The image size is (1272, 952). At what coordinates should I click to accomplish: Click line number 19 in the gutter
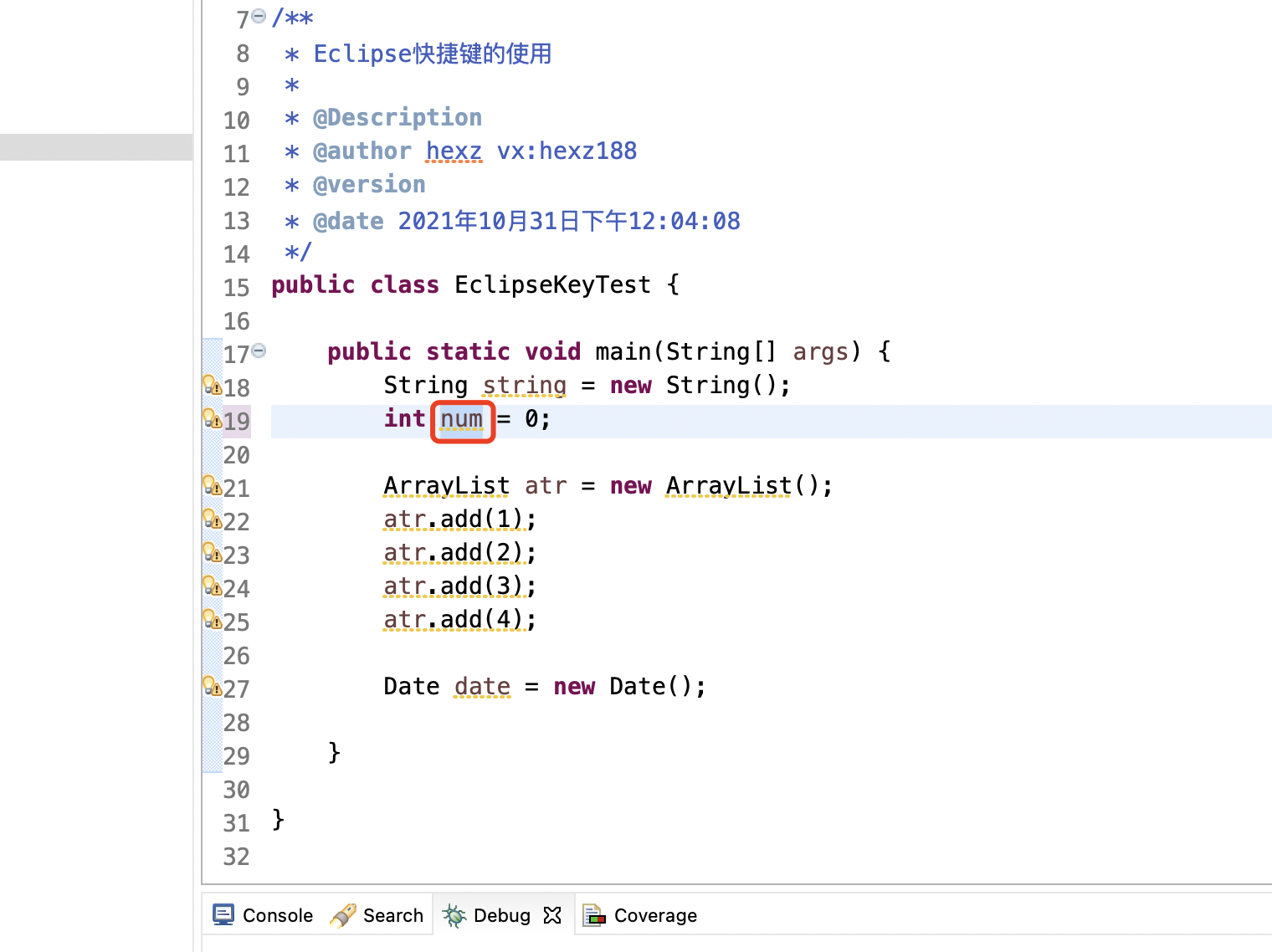click(x=237, y=421)
